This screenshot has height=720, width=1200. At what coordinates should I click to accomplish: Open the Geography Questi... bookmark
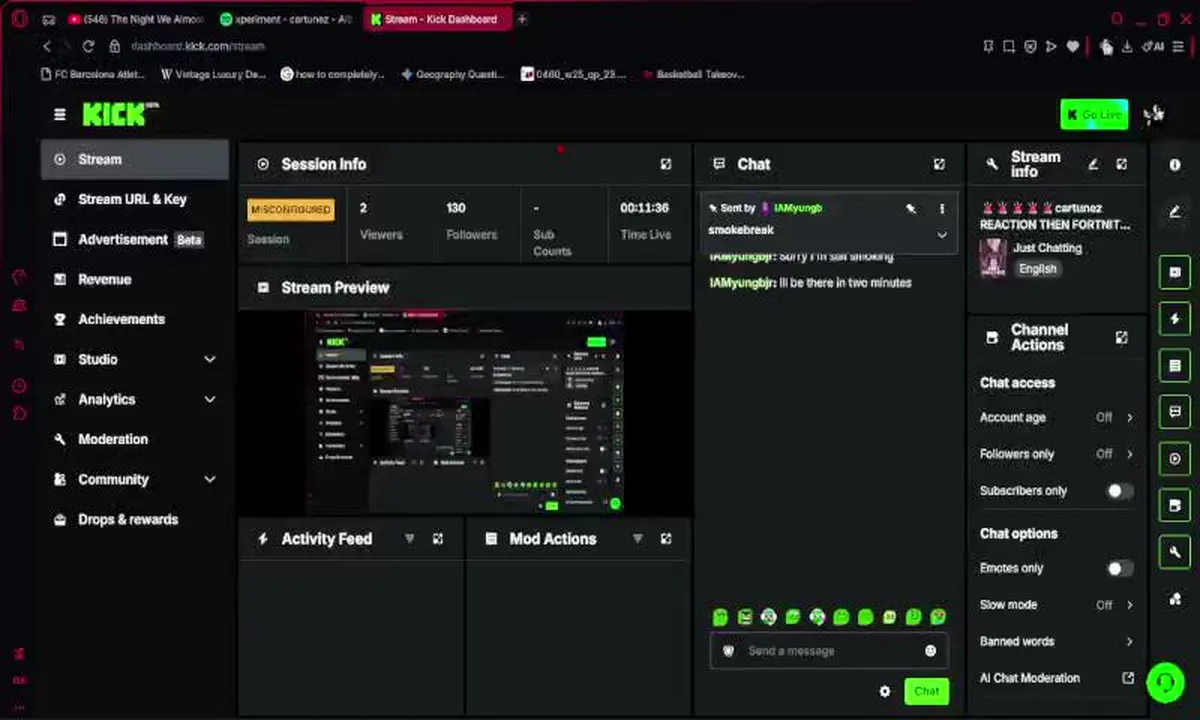point(453,74)
